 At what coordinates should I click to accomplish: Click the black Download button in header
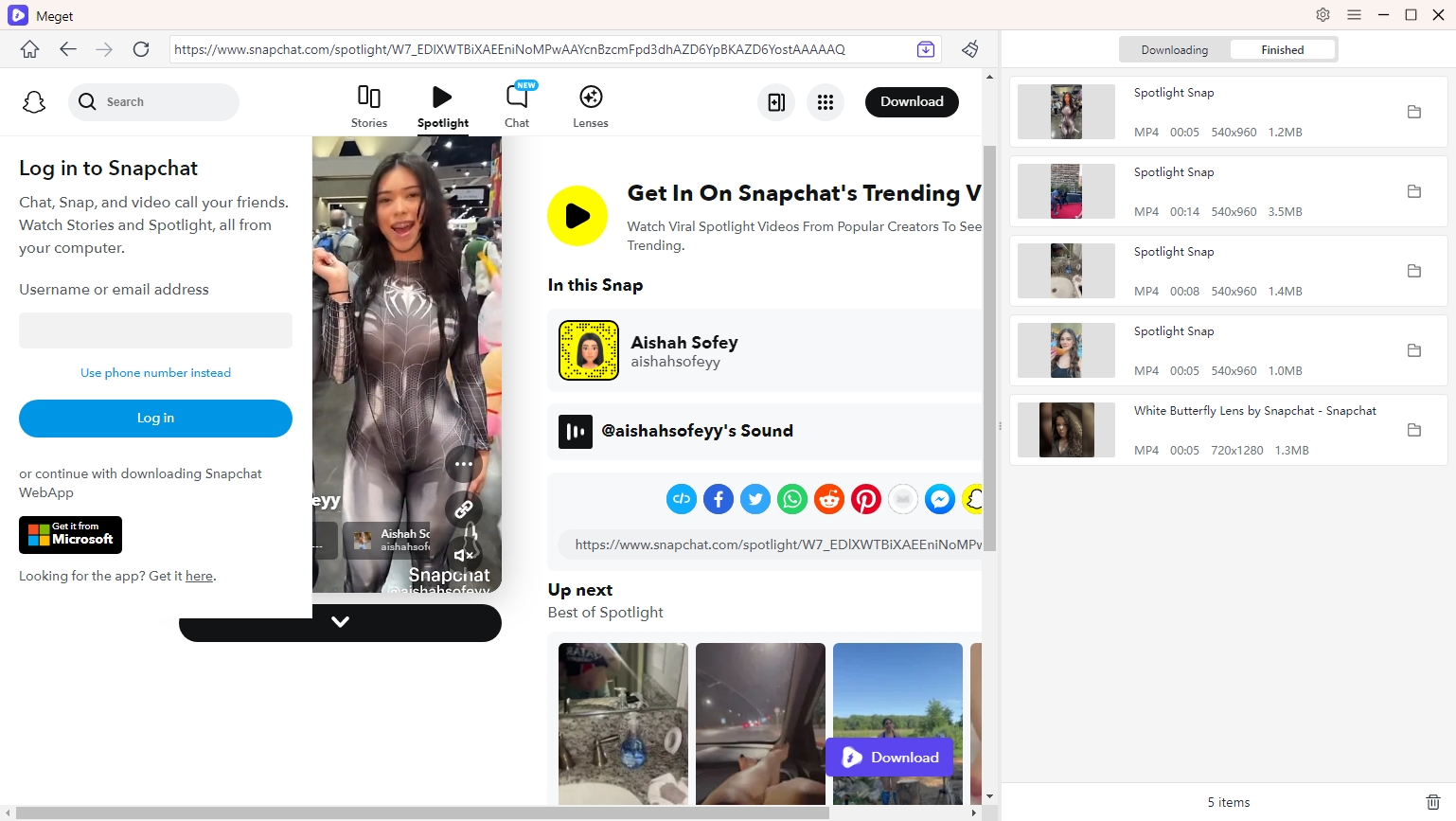(x=912, y=102)
